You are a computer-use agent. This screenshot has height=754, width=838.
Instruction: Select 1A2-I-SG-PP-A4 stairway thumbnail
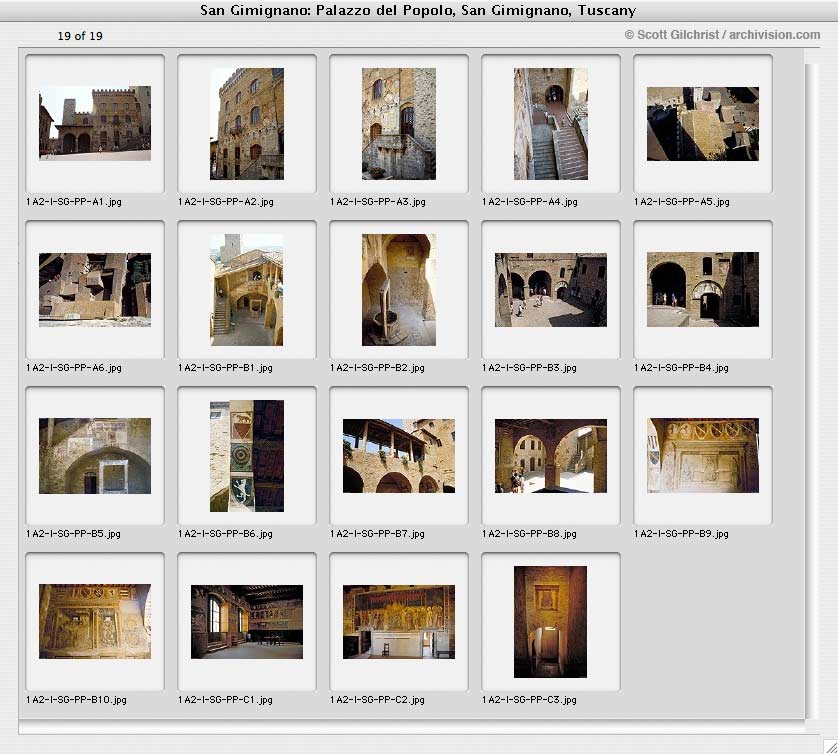(551, 123)
